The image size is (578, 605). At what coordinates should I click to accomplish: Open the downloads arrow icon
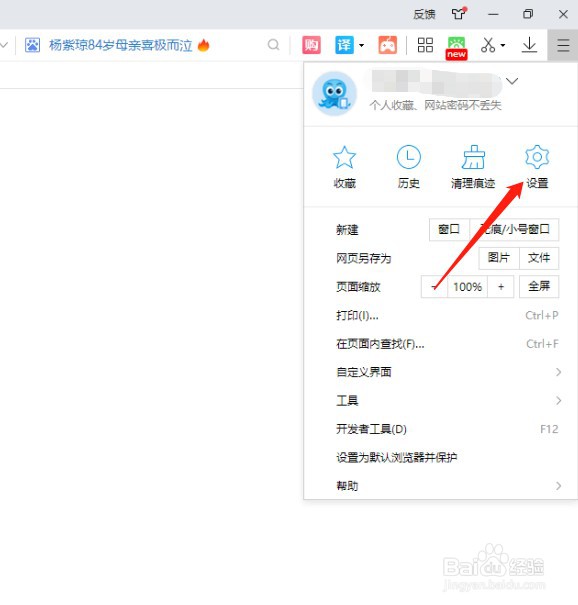point(529,45)
